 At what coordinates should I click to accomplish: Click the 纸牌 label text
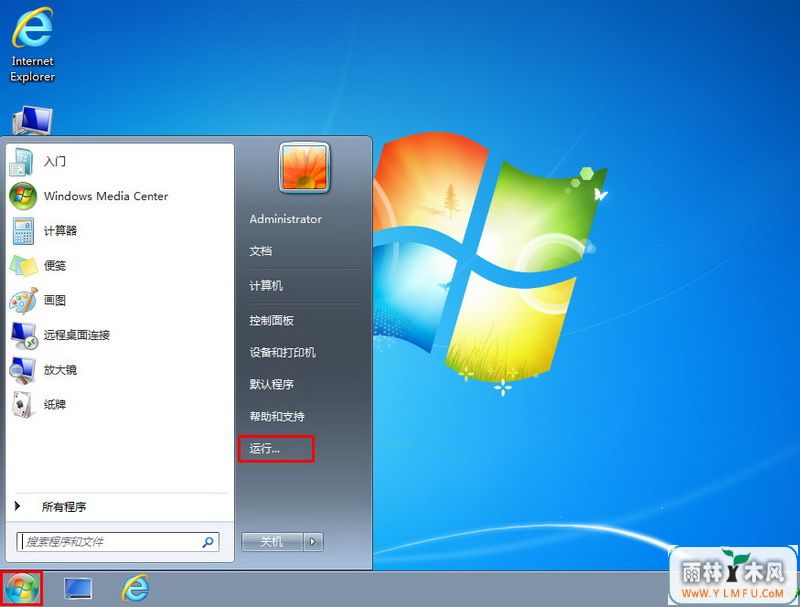[55, 404]
